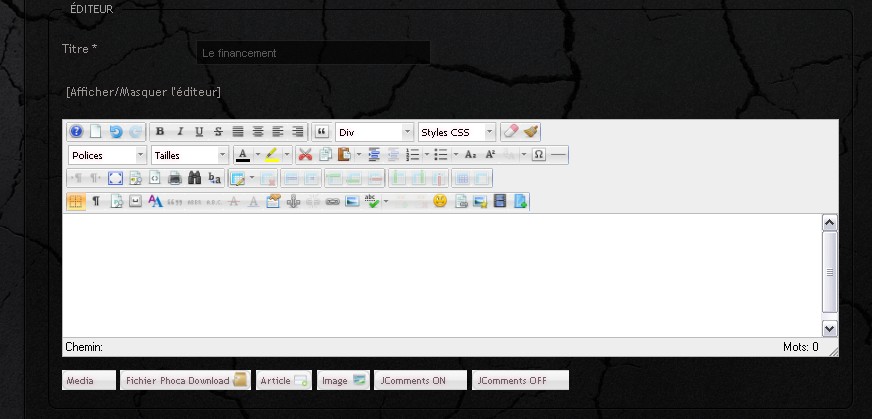
Task: Open the Styles CSS dropdown
Action: [x=456, y=132]
